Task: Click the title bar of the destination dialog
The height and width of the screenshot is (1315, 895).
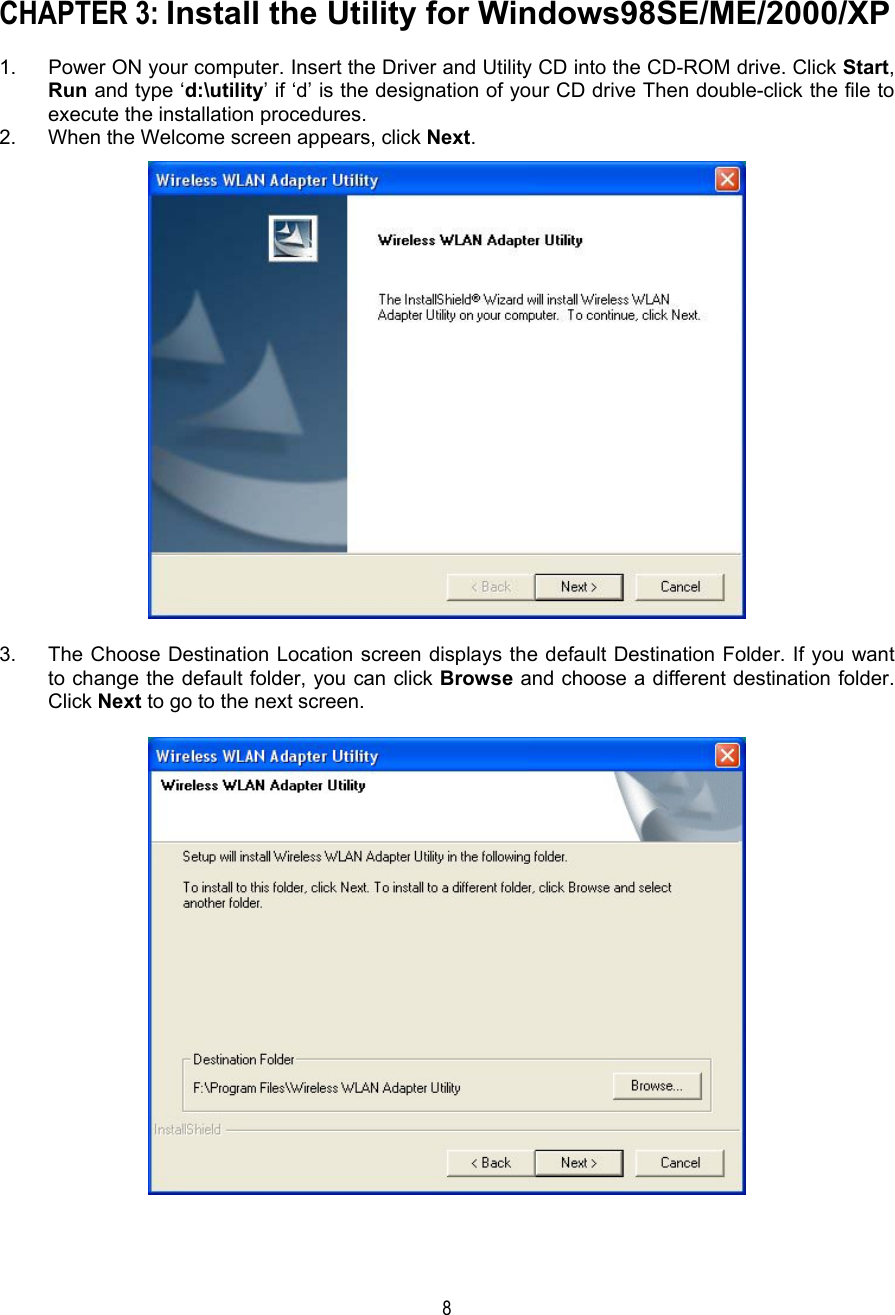Action: click(432, 756)
